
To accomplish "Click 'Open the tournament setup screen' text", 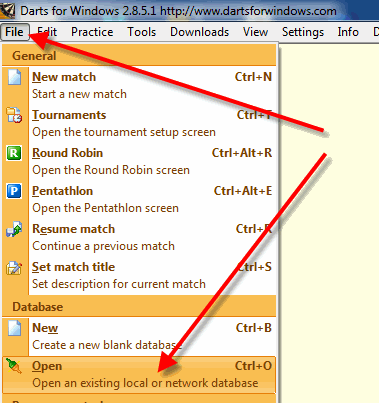I will pos(124,132).
